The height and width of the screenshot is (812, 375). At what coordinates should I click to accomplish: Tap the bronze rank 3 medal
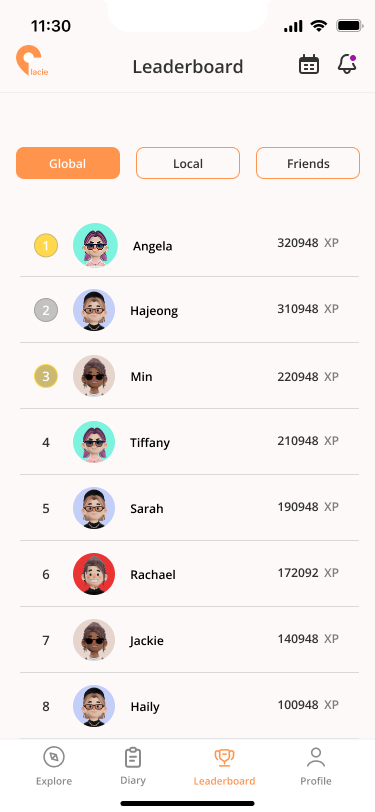46,376
